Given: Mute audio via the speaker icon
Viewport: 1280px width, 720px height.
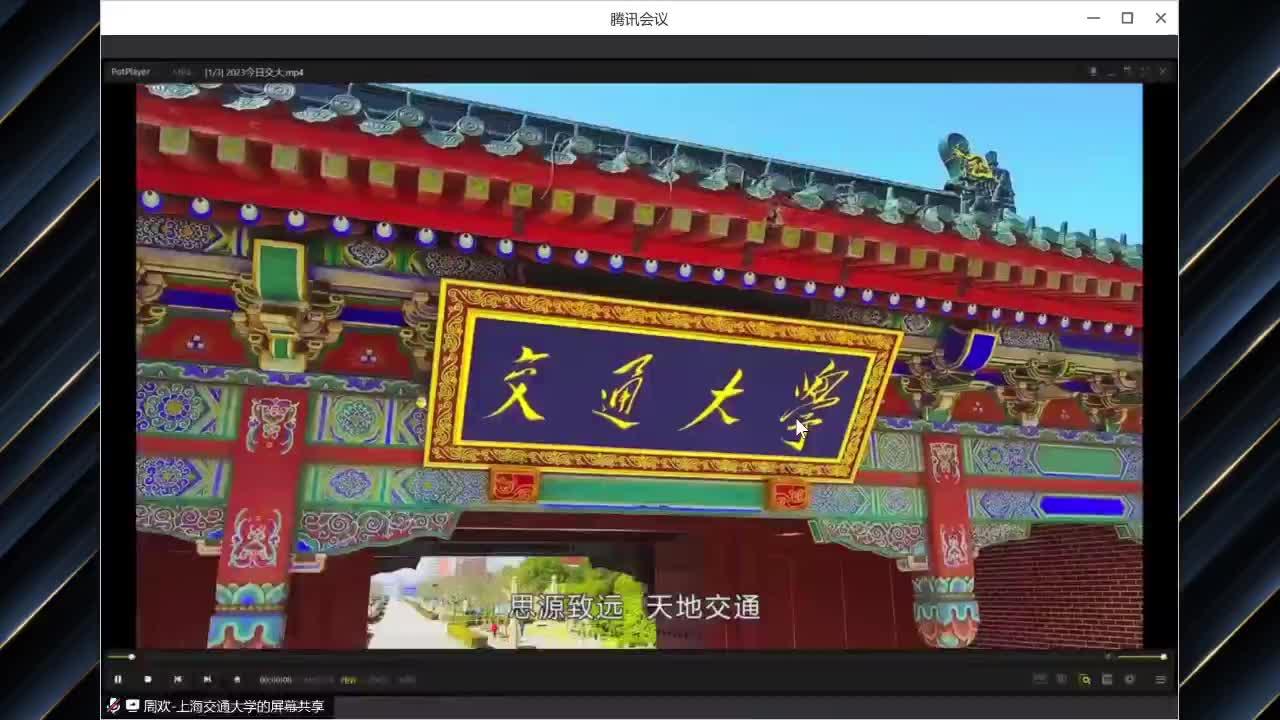Looking at the screenshot, I should click(x=1107, y=657).
